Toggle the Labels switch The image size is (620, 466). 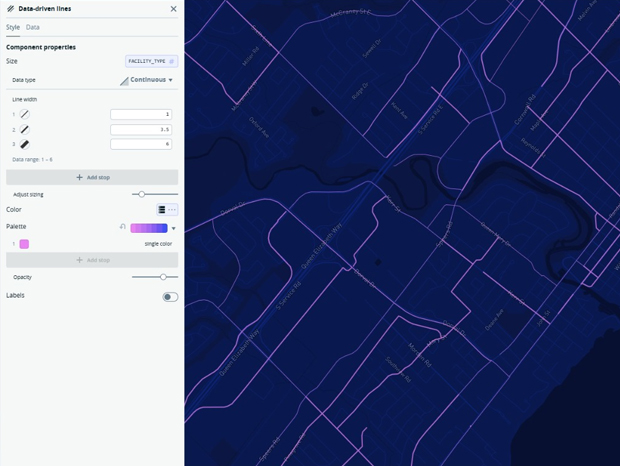(170, 297)
